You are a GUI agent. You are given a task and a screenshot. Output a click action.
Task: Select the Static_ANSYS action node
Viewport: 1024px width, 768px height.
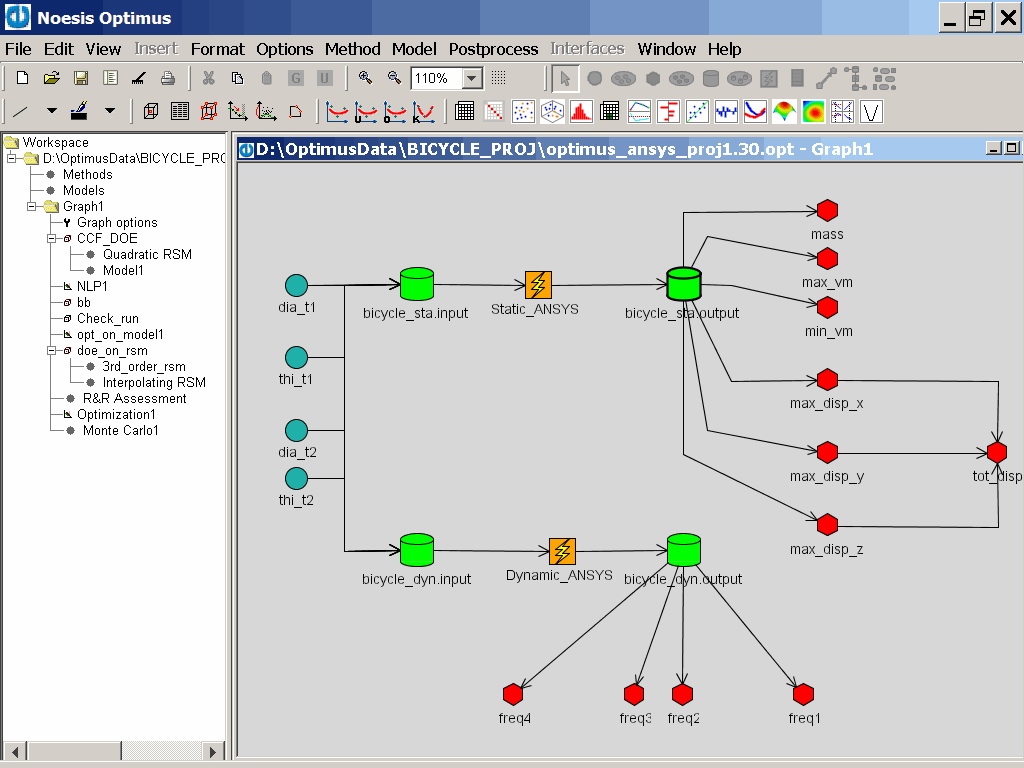pos(538,285)
